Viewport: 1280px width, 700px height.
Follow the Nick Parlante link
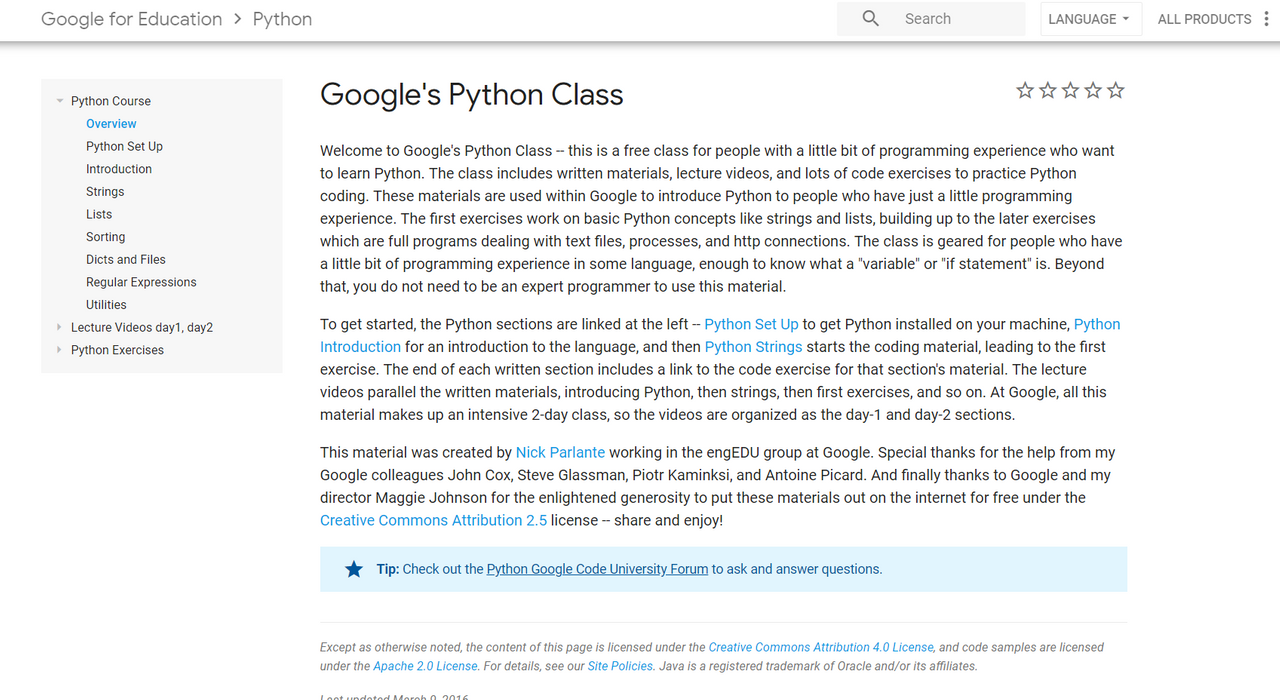560,452
